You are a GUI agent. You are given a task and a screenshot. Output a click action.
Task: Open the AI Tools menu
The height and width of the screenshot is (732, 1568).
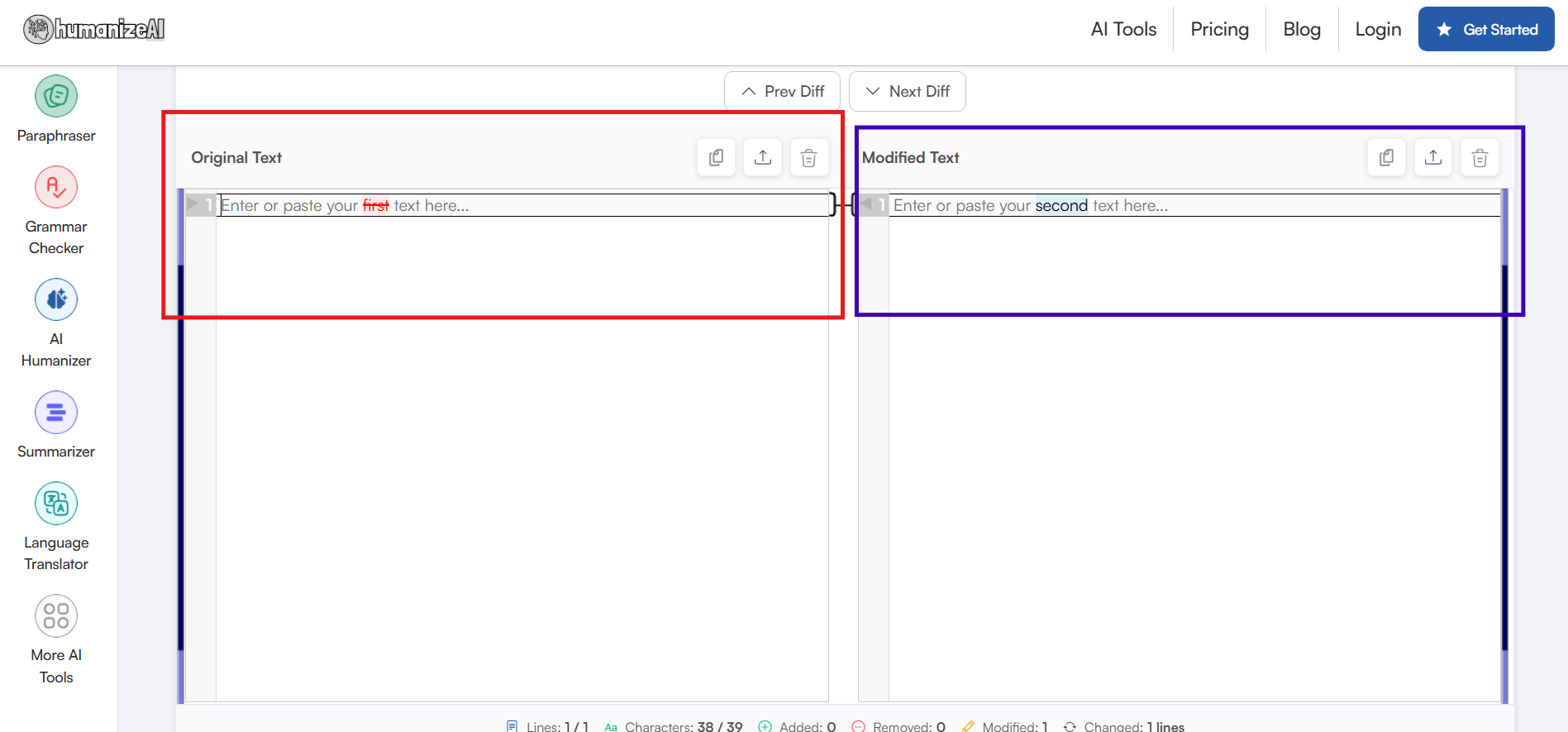pos(1122,30)
